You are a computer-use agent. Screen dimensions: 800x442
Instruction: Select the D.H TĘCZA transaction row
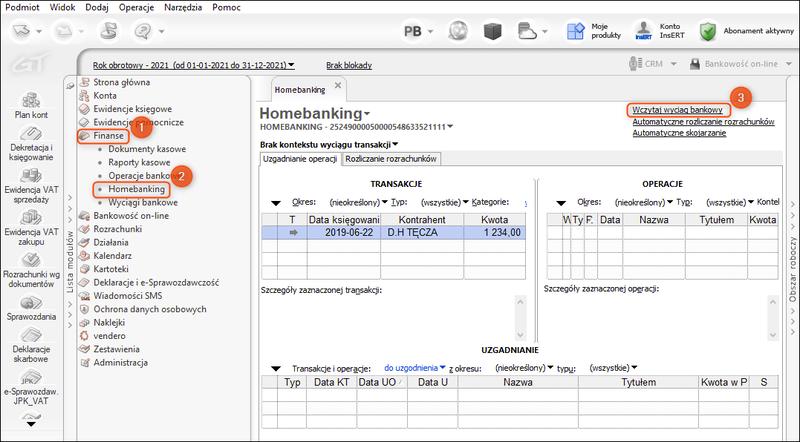pyautogui.click(x=393, y=233)
